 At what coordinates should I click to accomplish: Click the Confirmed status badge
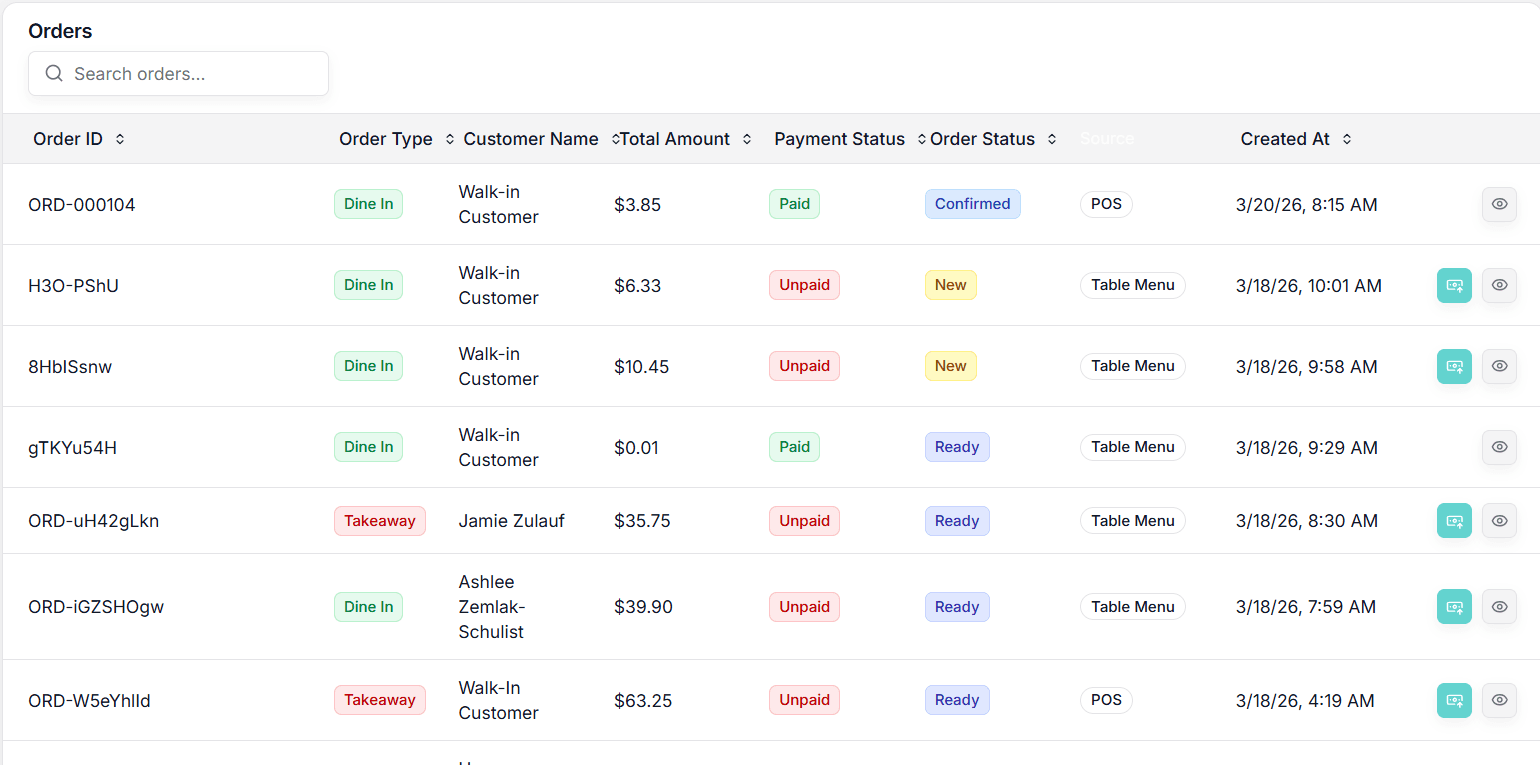pos(972,204)
